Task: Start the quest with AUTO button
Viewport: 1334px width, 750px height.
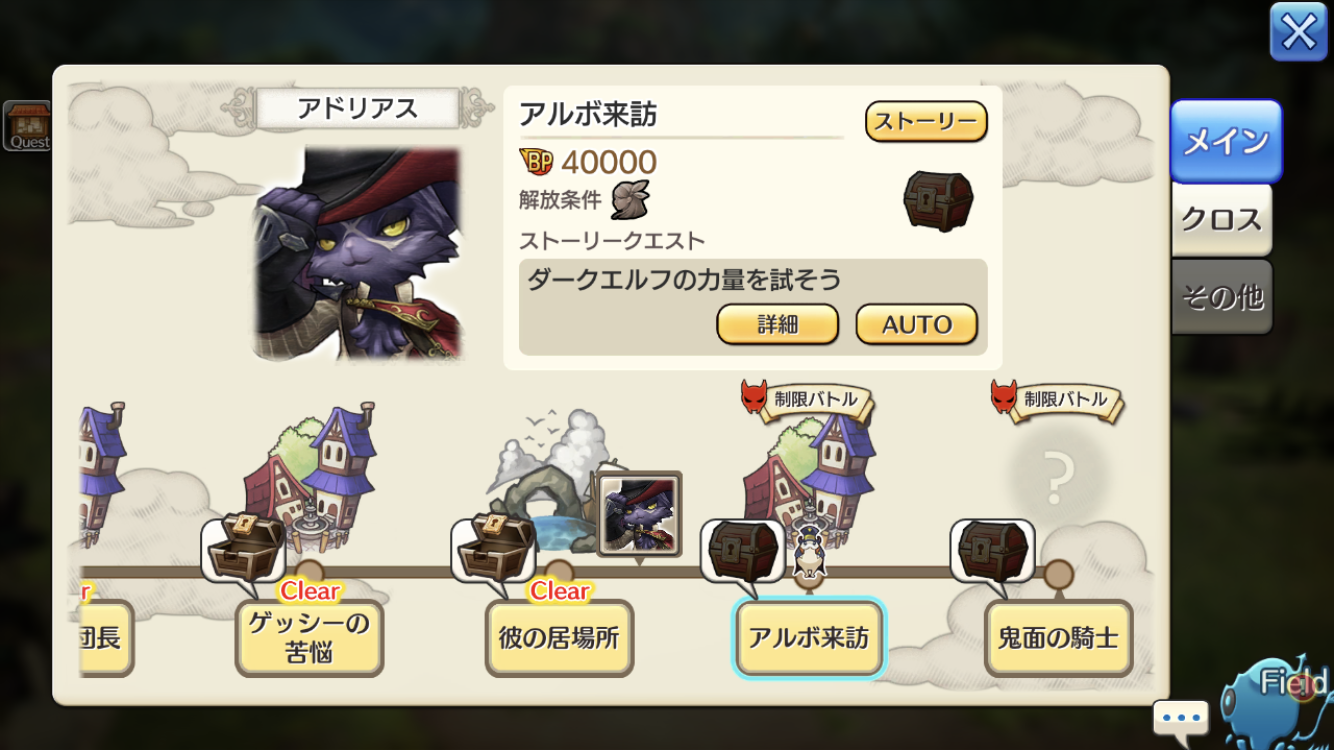Action: 917,324
